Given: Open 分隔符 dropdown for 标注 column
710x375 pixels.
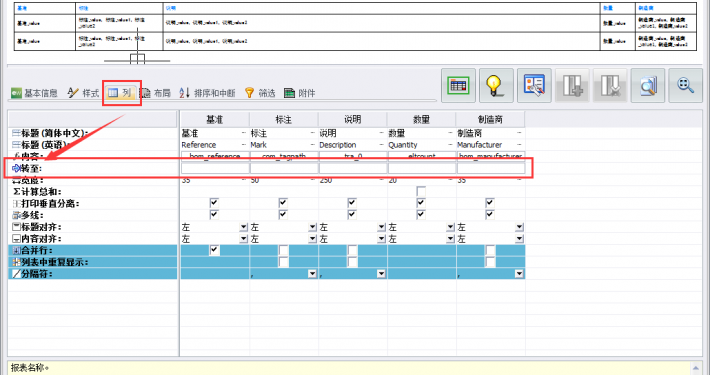Looking at the screenshot, I should (x=312, y=274).
